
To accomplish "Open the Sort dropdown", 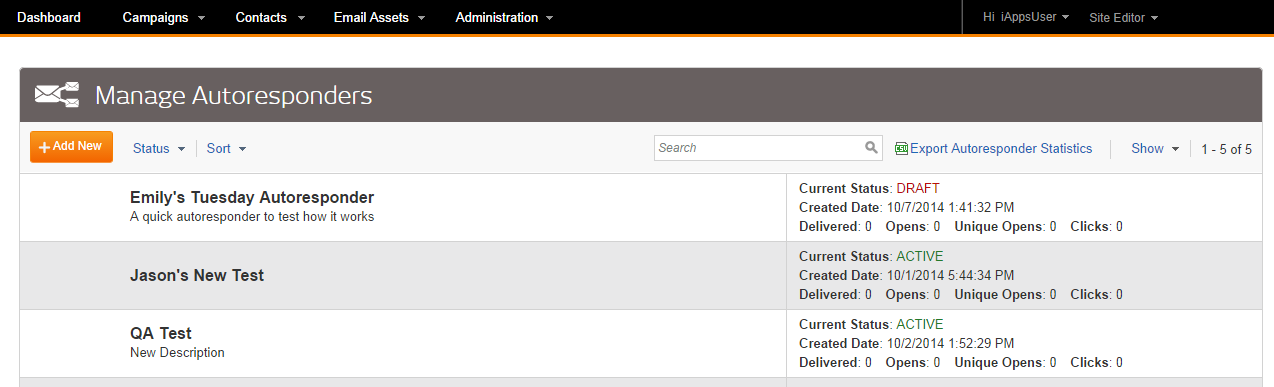I will (x=226, y=148).
